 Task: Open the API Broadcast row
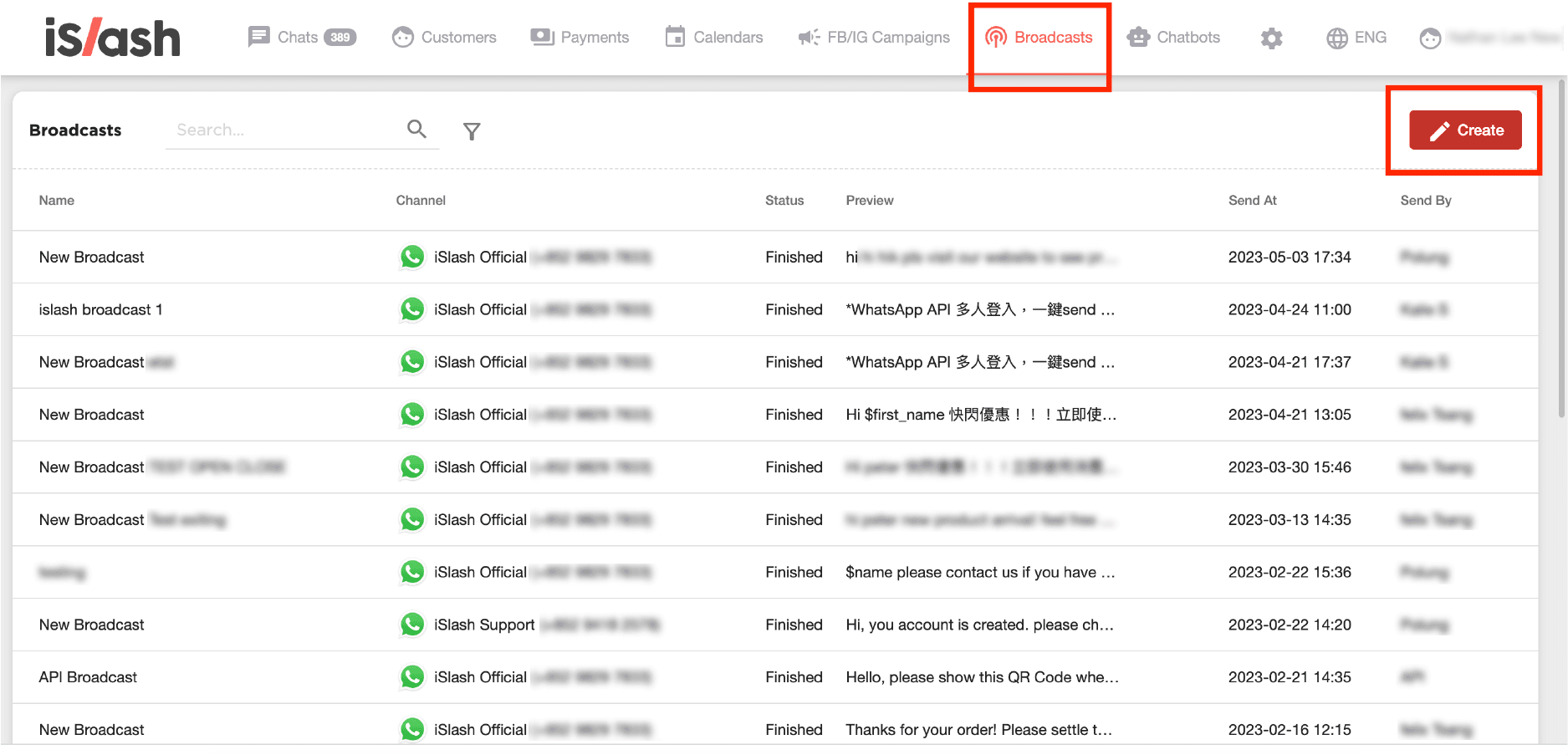pyautogui.click(x=775, y=677)
